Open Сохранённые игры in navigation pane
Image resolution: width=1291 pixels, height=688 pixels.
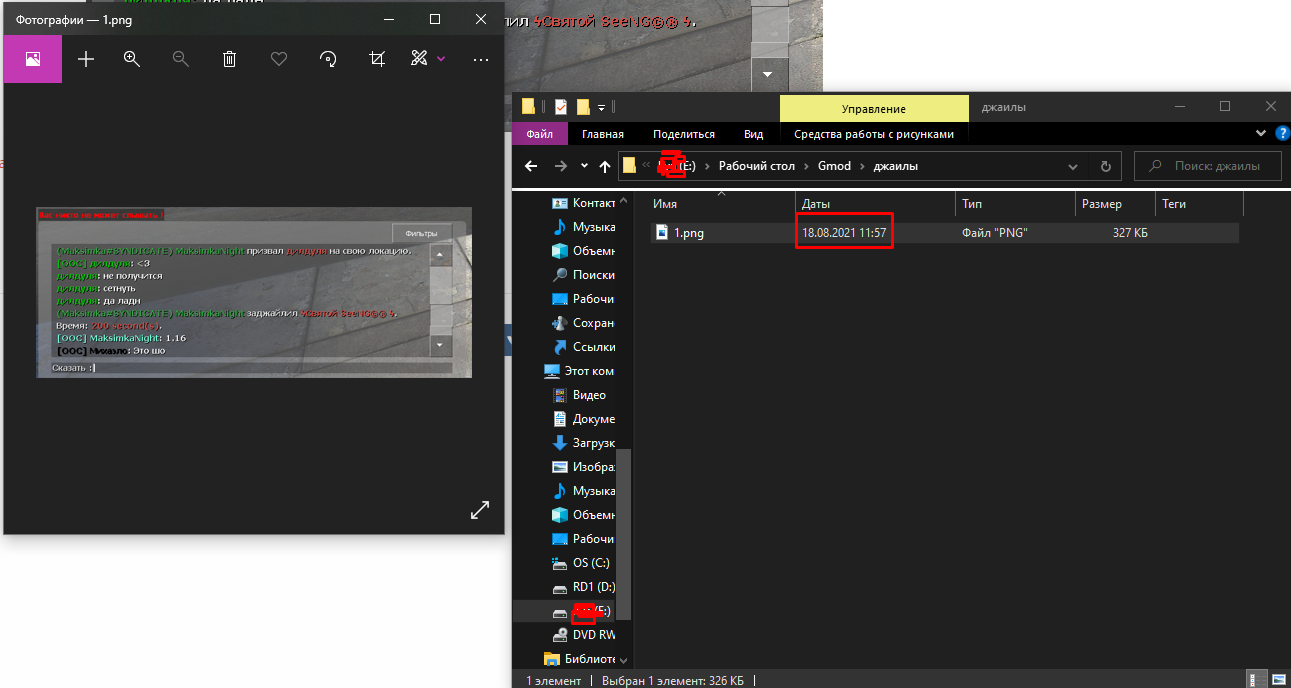pyautogui.click(x=584, y=323)
